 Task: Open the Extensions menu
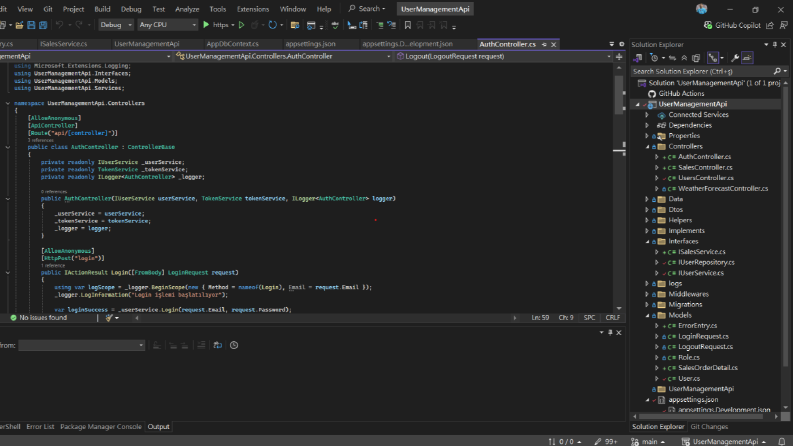(x=253, y=9)
